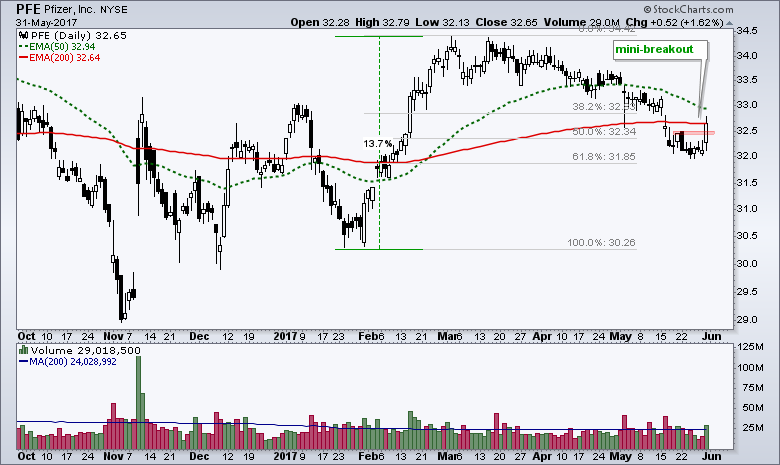780x465 pixels.
Task: Select the 31-May-2017 chart date
Action: [x=46, y=22]
